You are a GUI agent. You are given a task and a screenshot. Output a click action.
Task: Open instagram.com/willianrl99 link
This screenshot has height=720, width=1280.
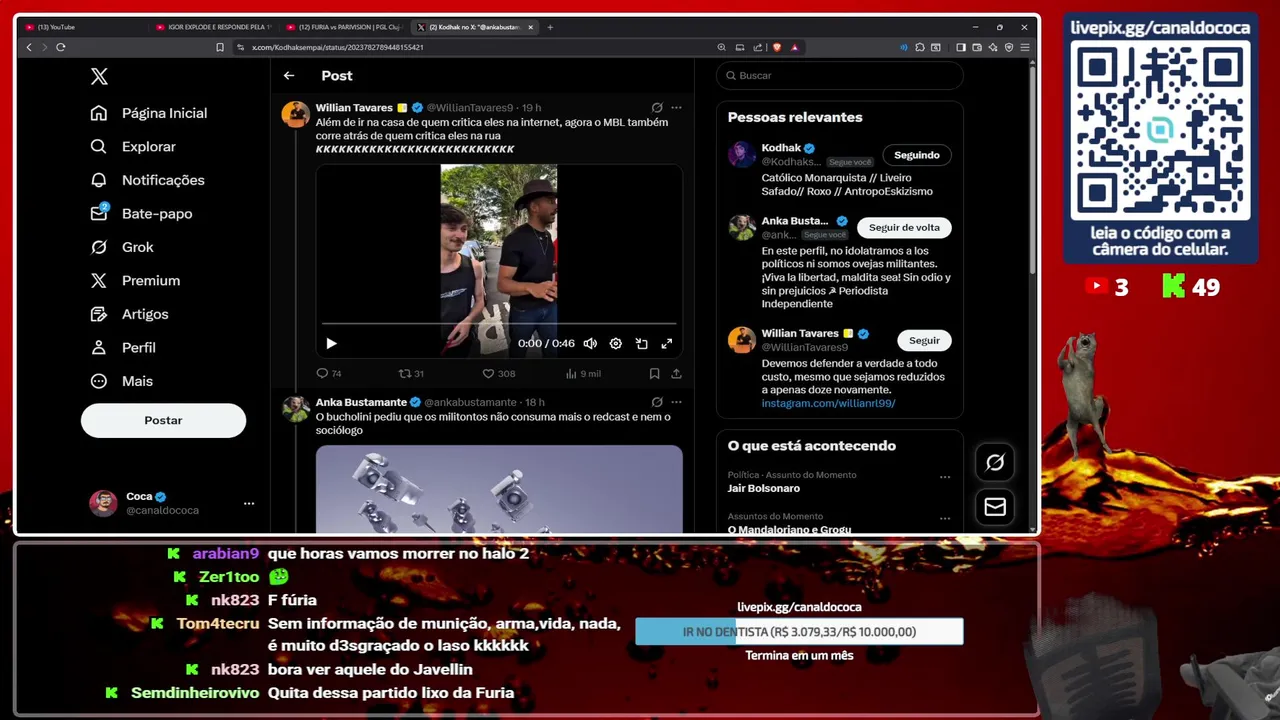828,403
